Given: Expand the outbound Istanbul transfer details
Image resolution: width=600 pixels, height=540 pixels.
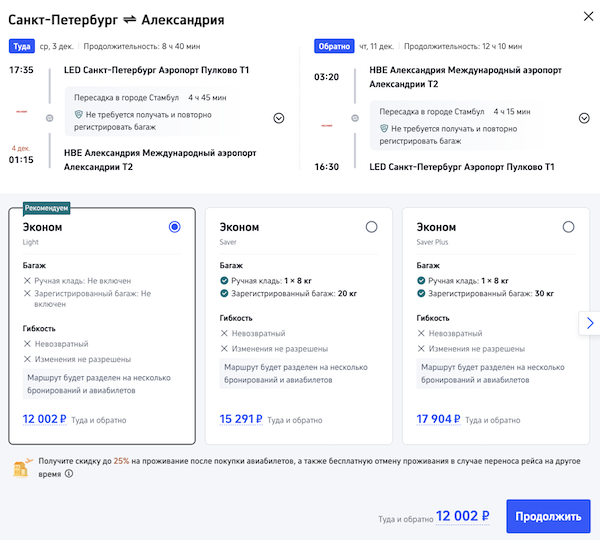Looking at the screenshot, I should [x=278, y=117].
